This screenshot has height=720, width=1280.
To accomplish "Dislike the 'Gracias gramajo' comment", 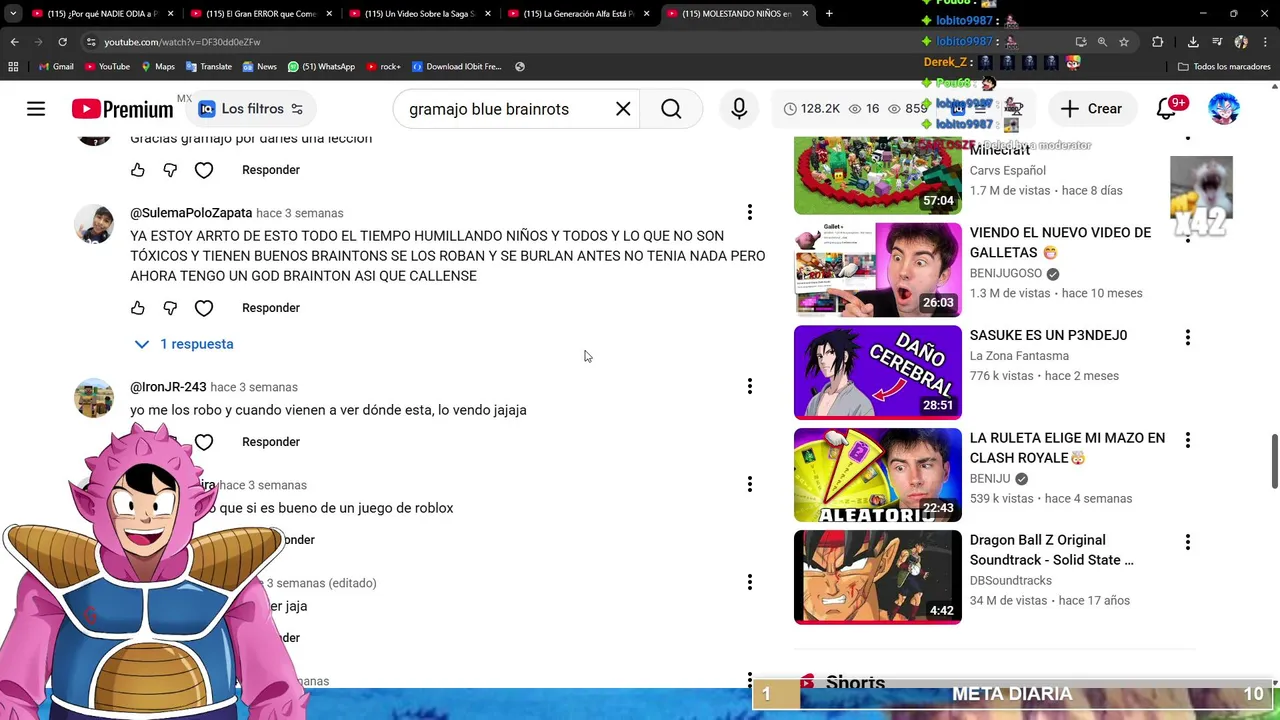I will click(x=170, y=170).
